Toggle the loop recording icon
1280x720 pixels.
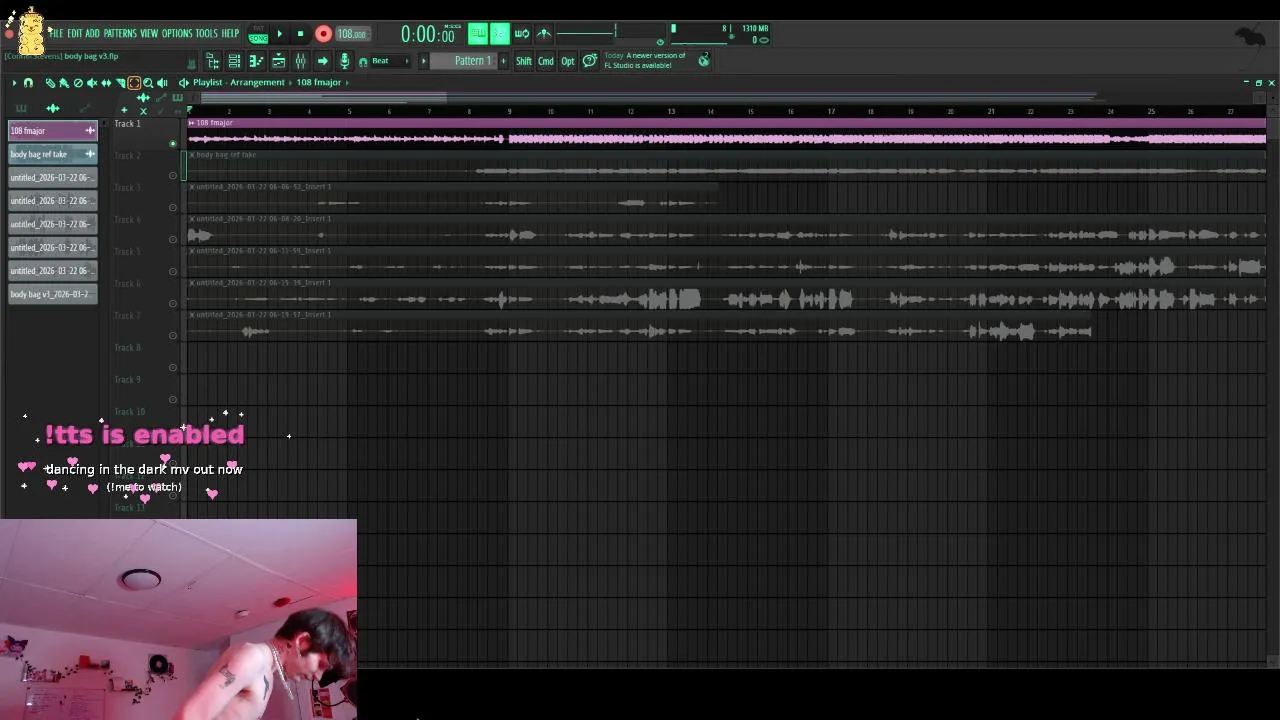pyautogui.click(x=522, y=34)
